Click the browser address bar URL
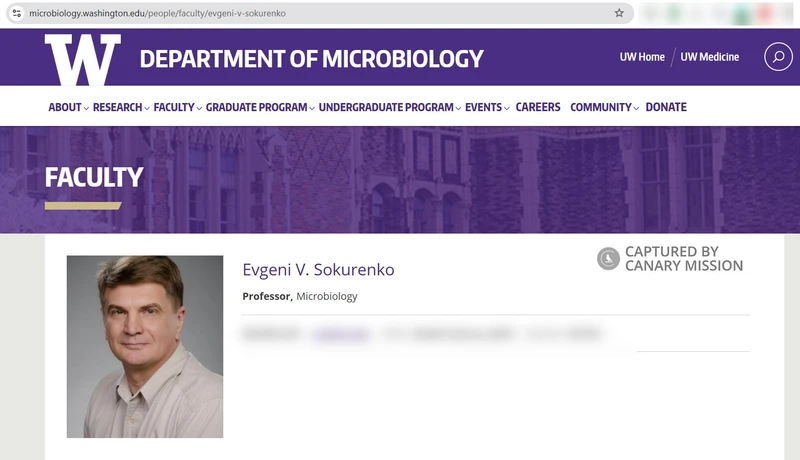Viewport: 800px width, 460px height. click(157, 13)
